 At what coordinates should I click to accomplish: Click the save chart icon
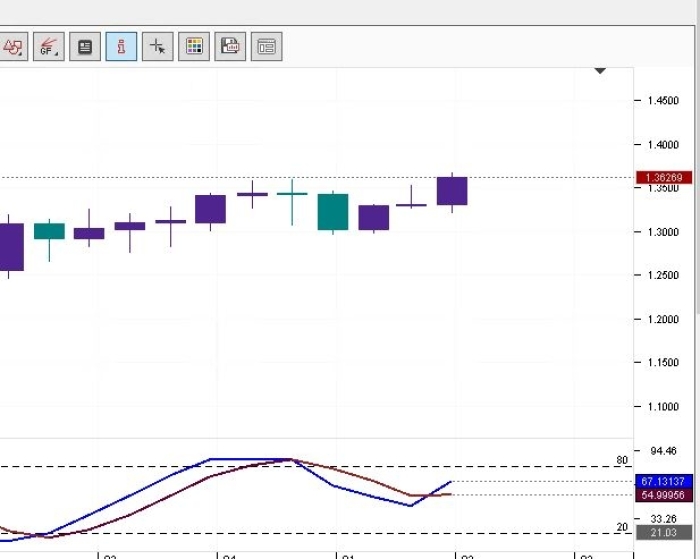point(230,46)
